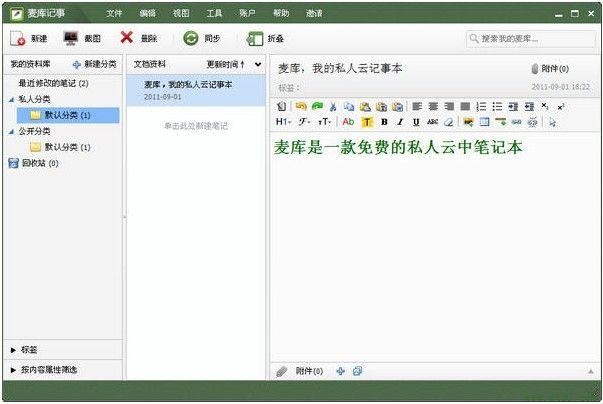Open the note list sort dropdown arrow

click(258, 65)
